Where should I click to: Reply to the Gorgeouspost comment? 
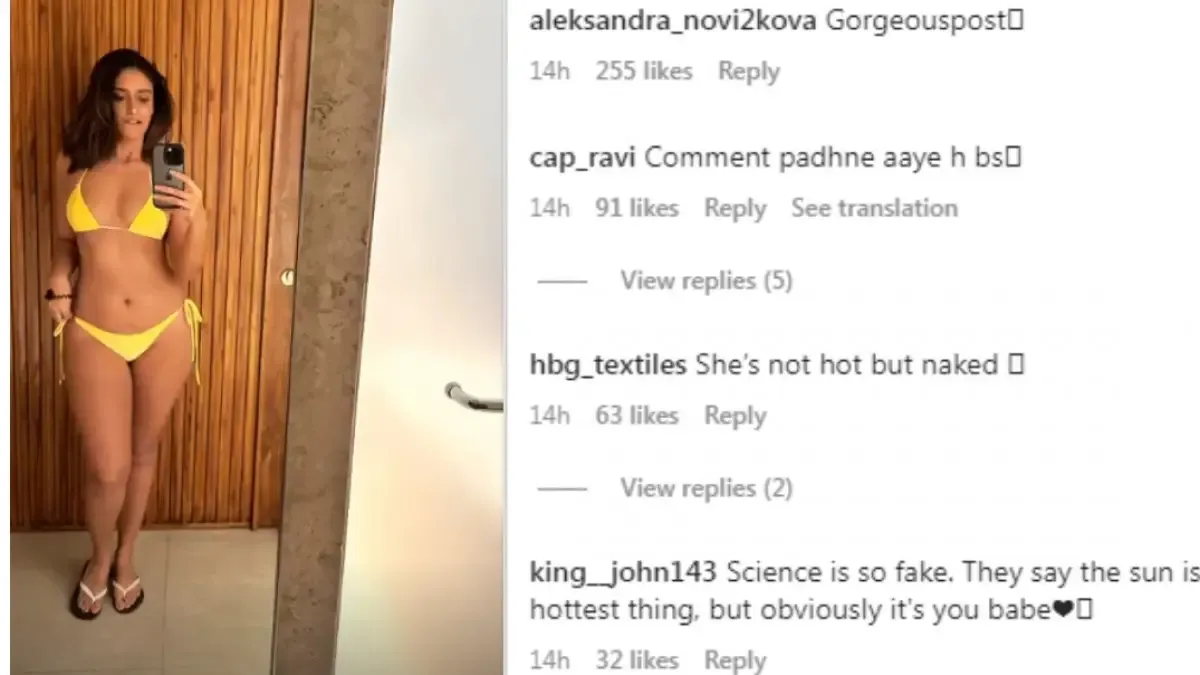pos(749,72)
